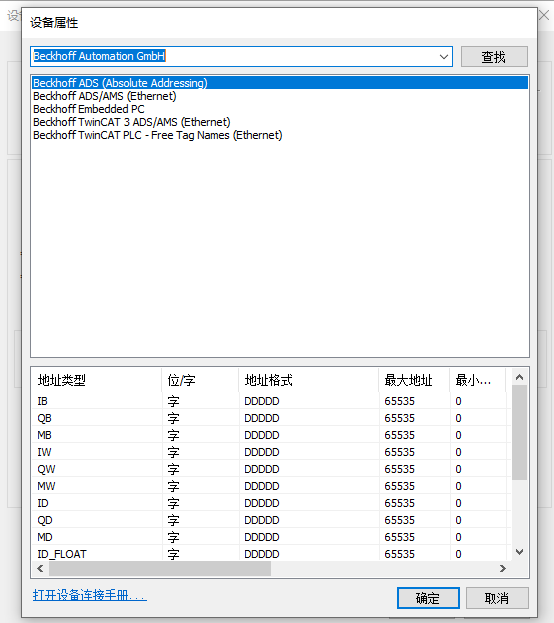
Task: Confirm with the 确定 button
Action: point(428,598)
